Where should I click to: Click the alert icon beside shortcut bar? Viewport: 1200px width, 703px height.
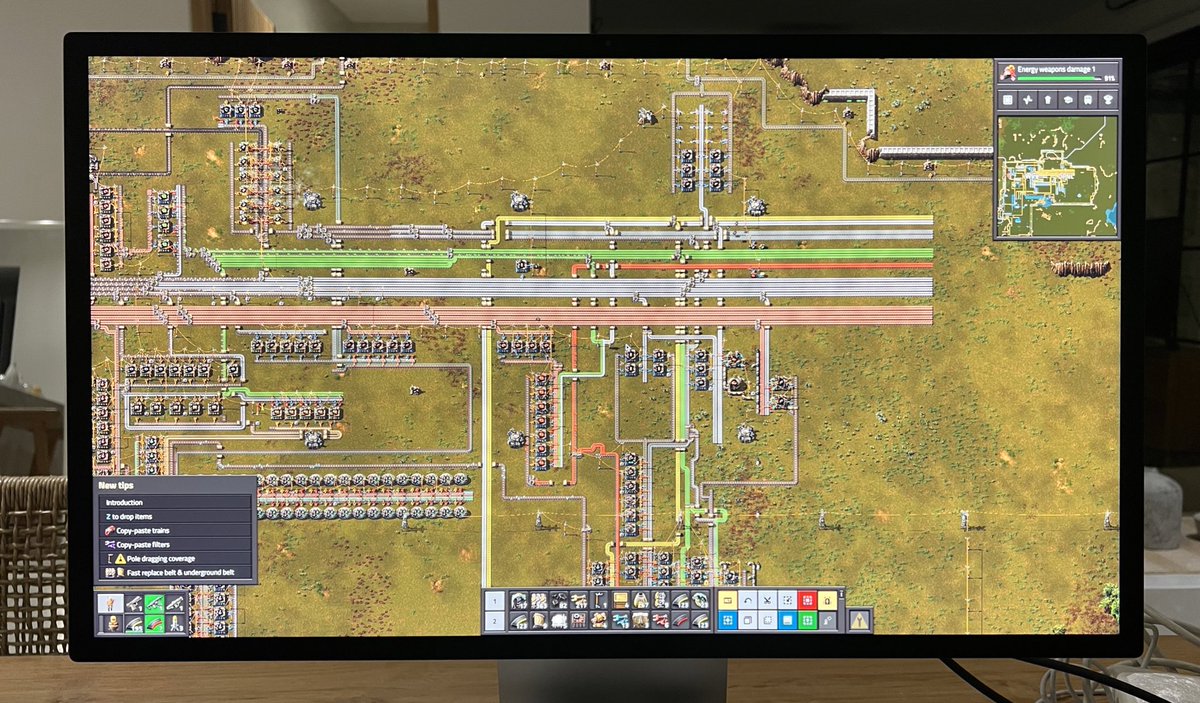[858, 621]
